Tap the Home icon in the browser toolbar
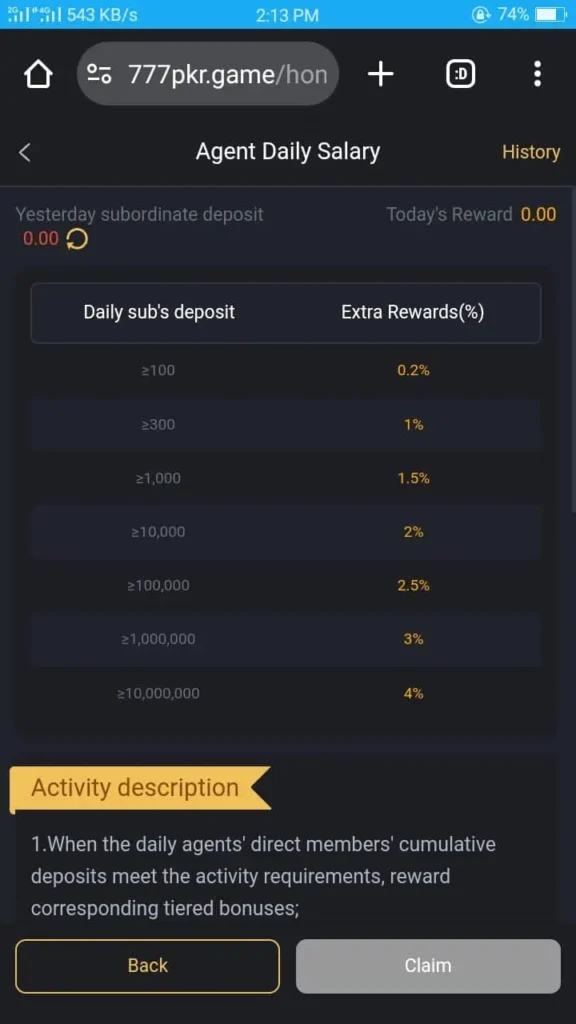Screen dimensions: 576x1024 pos(37,73)
